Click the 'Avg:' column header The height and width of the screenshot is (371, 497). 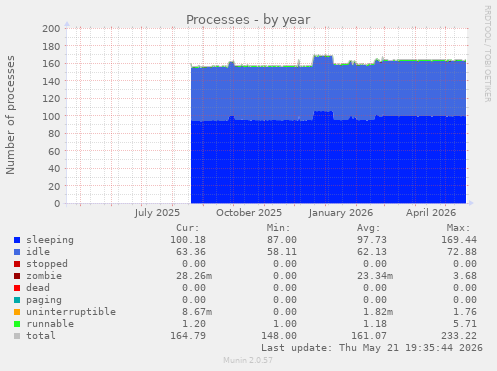[368, 228]
